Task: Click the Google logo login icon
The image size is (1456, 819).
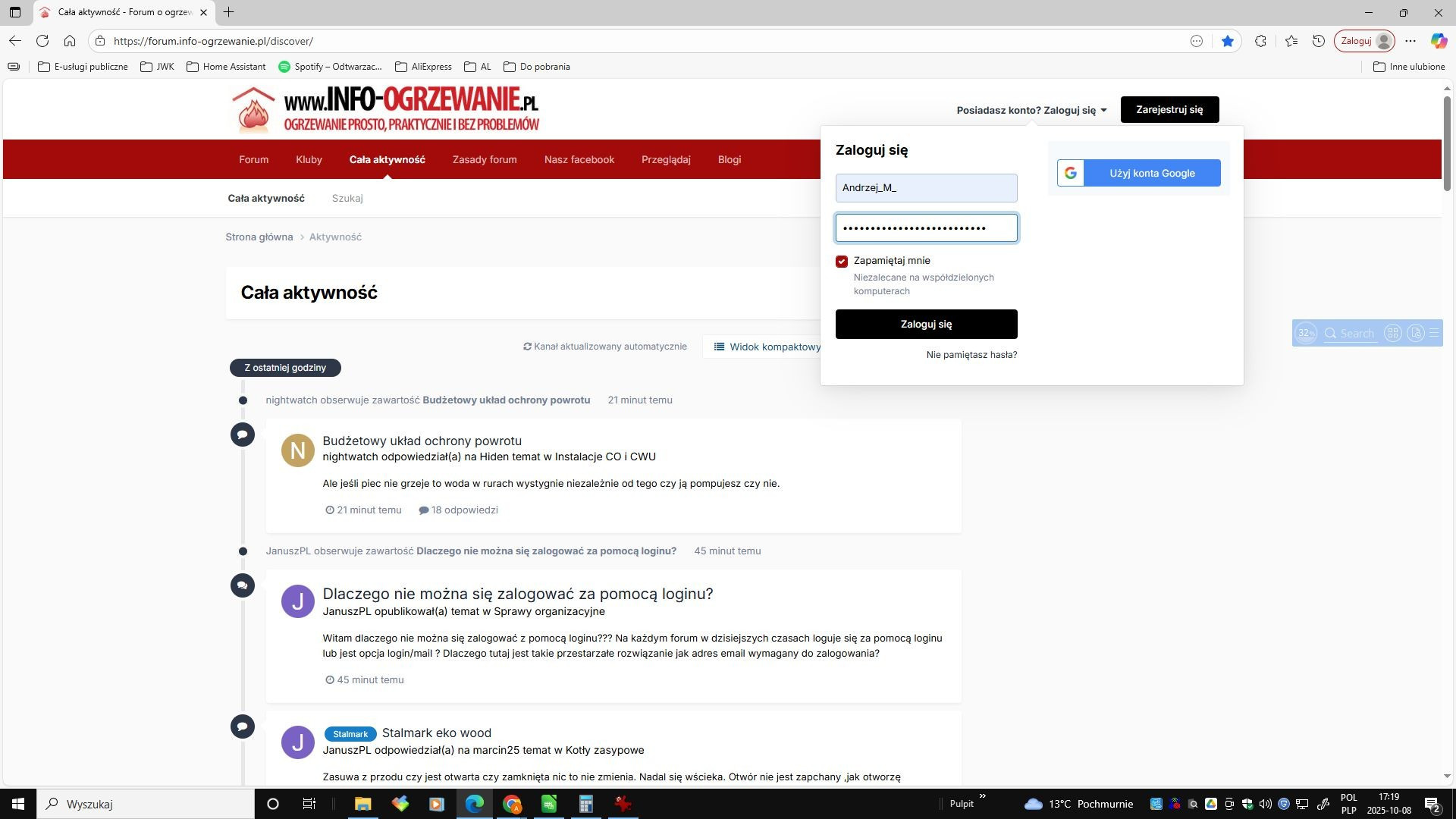Action: pyautogui.click(x=1071, y=173)
